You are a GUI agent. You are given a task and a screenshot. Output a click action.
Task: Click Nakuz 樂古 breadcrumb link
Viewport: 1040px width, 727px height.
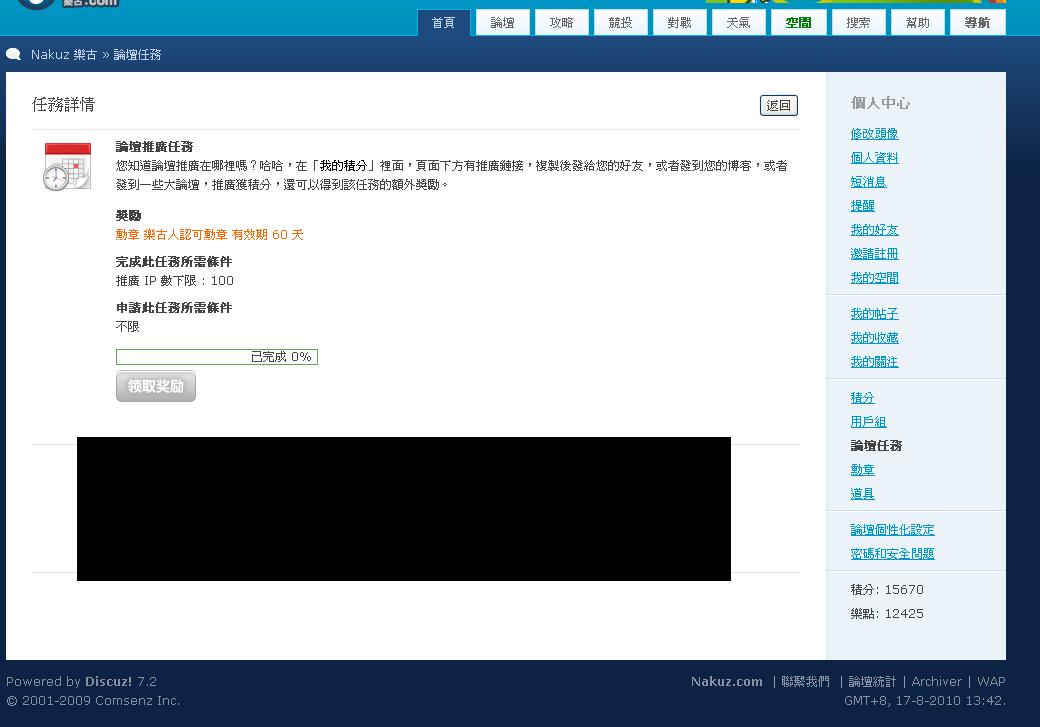point(64,55)
